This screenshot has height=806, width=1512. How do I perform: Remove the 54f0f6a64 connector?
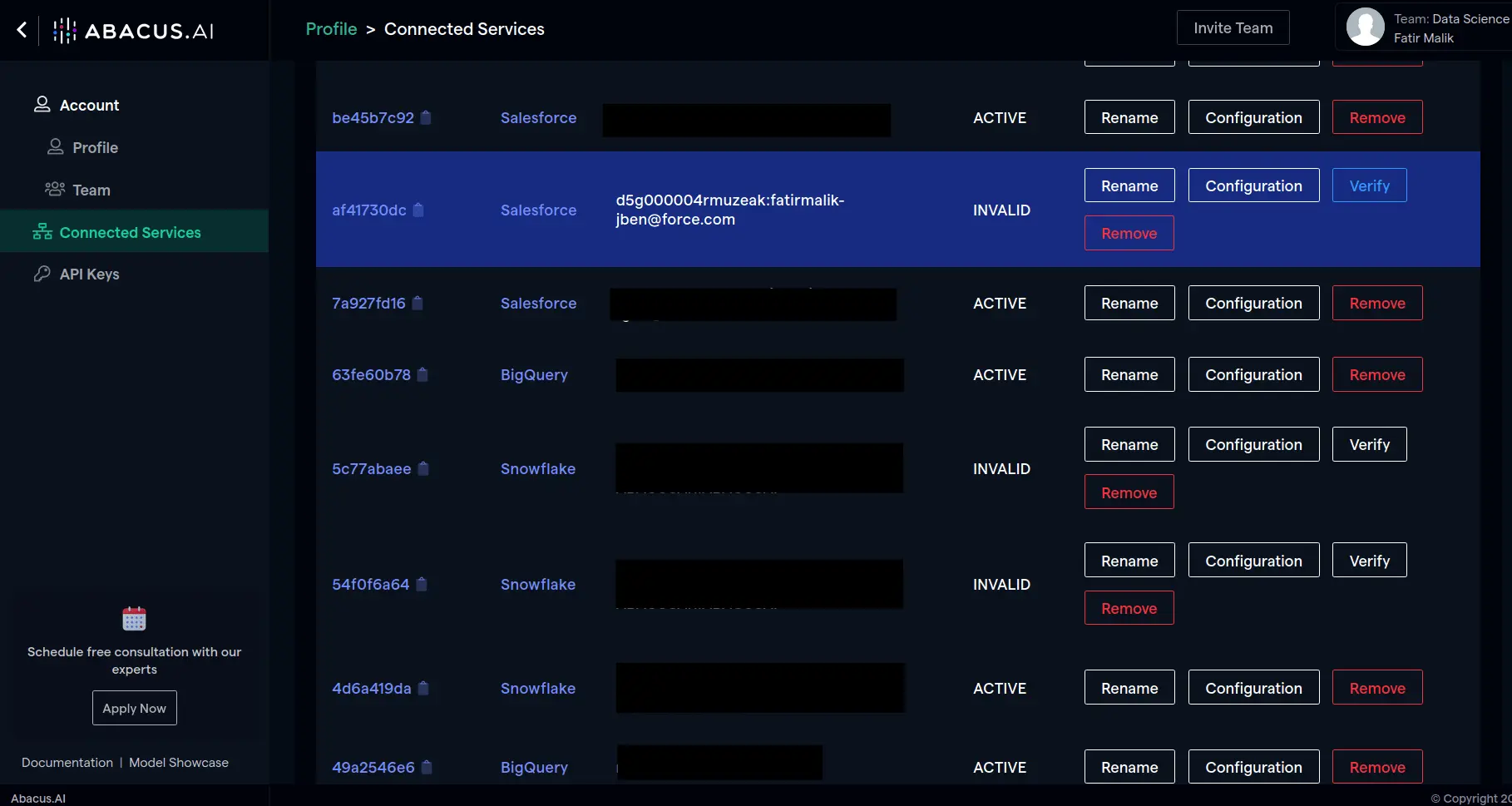(x=1129, y=608)
